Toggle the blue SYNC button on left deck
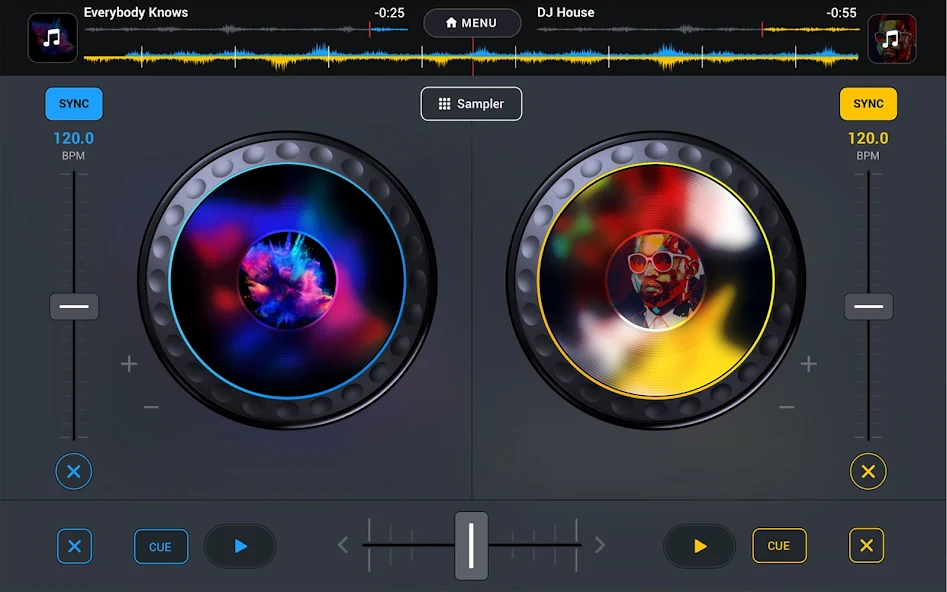The height and width of the screenshot is (592, 947). 74,104
